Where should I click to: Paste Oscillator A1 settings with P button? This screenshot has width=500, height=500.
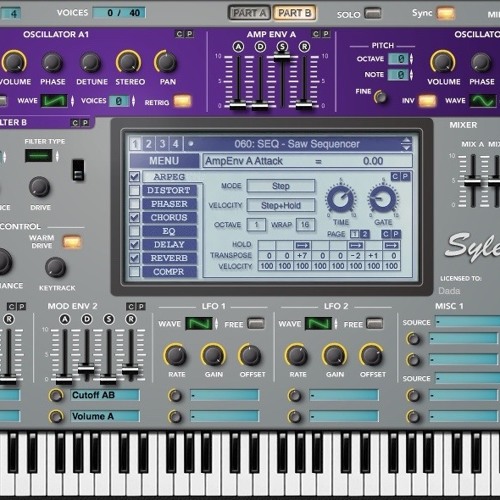[x=189, y=34]
